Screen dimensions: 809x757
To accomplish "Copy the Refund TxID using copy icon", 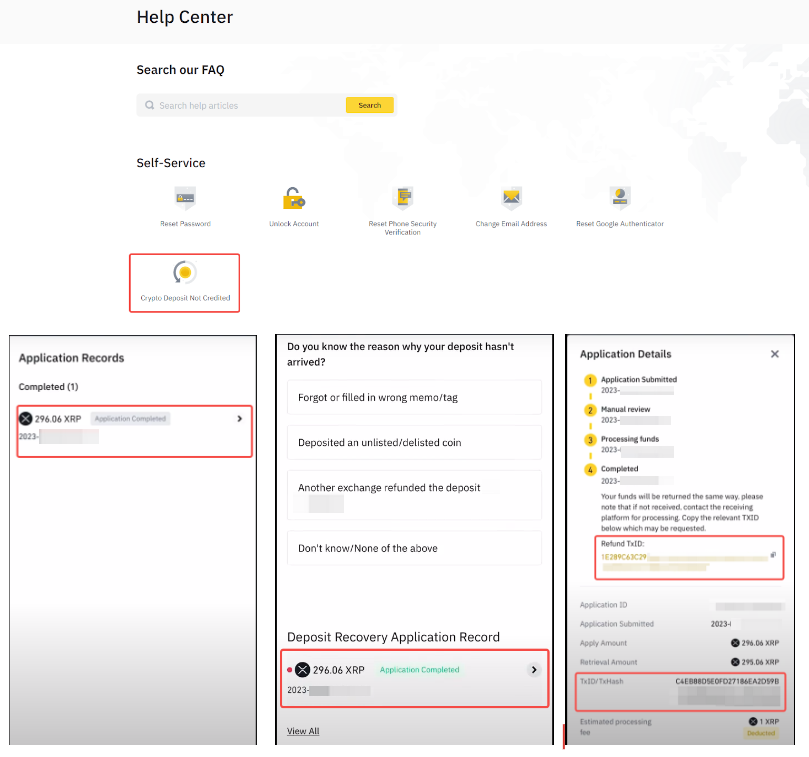I will coord(772,555).
